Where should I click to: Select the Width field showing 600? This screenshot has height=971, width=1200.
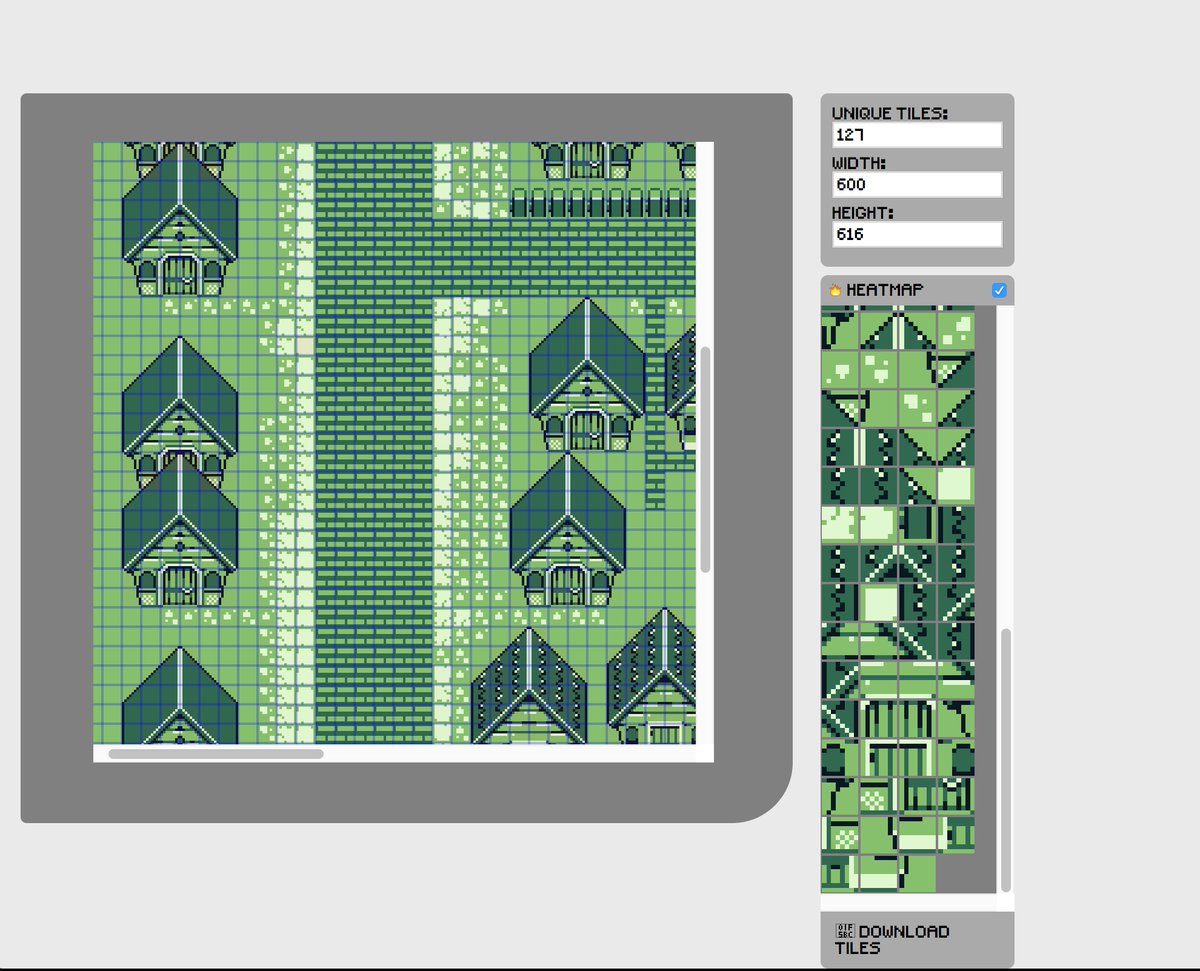(916, 185)
